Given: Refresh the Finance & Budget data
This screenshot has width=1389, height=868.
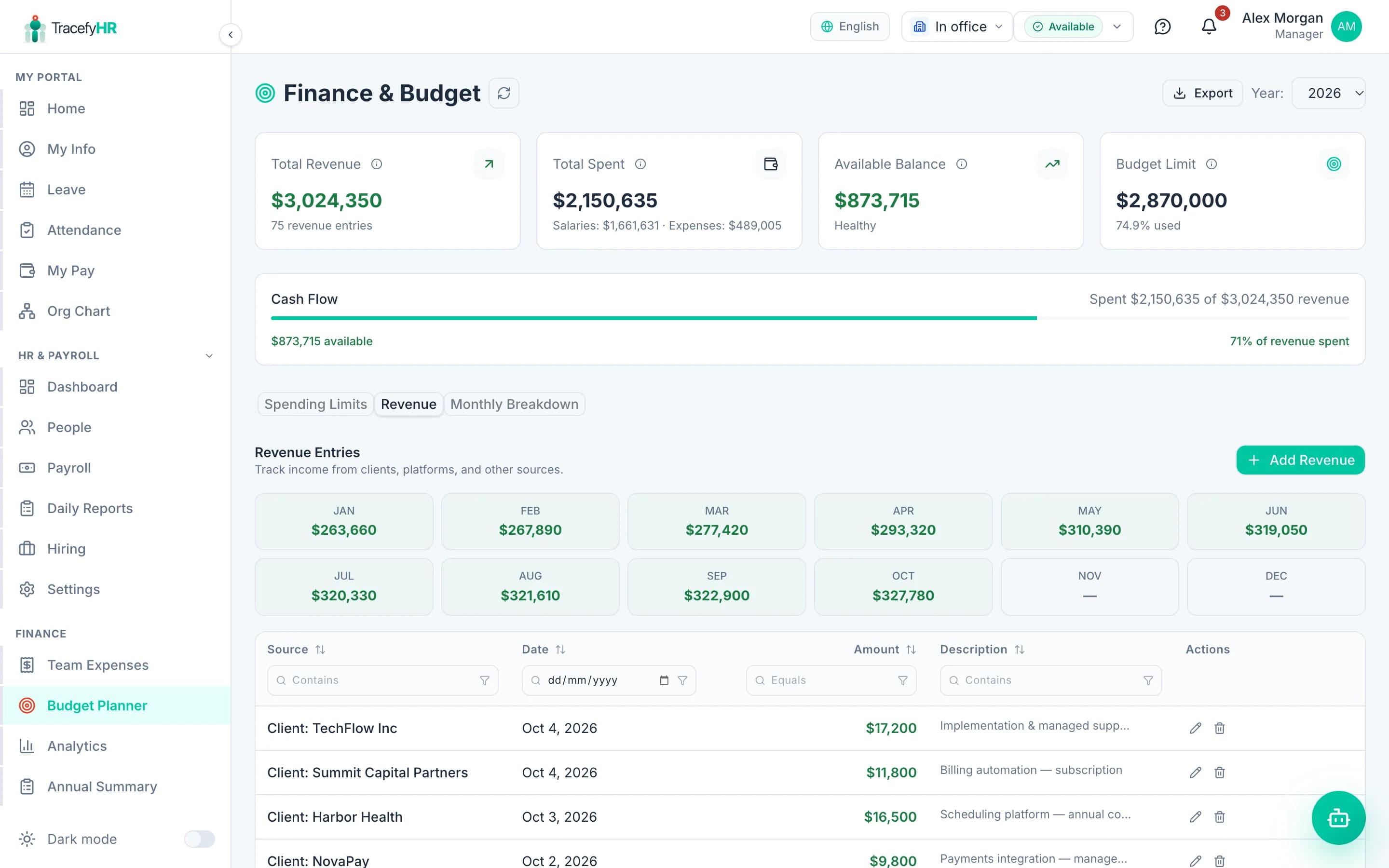Looking at the screenshot, I should (x=504, y=93).
